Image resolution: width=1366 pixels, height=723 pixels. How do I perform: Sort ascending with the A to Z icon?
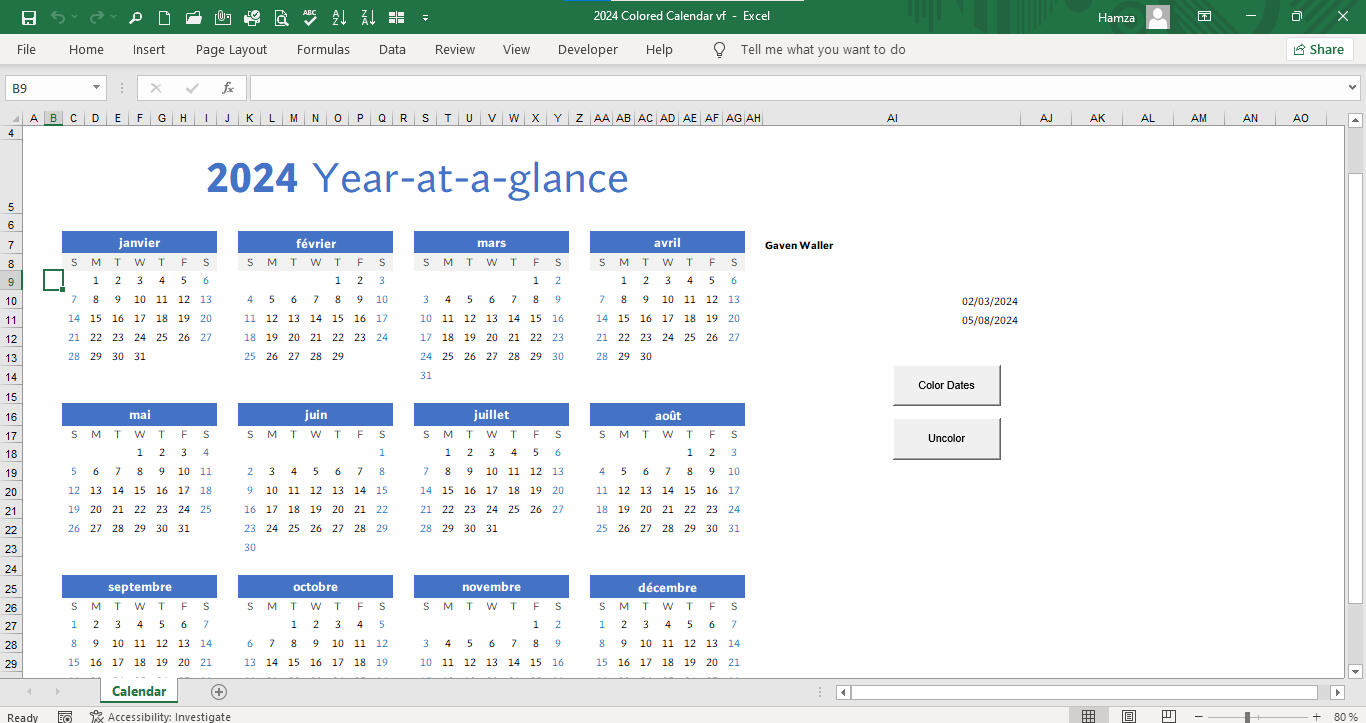339,17
